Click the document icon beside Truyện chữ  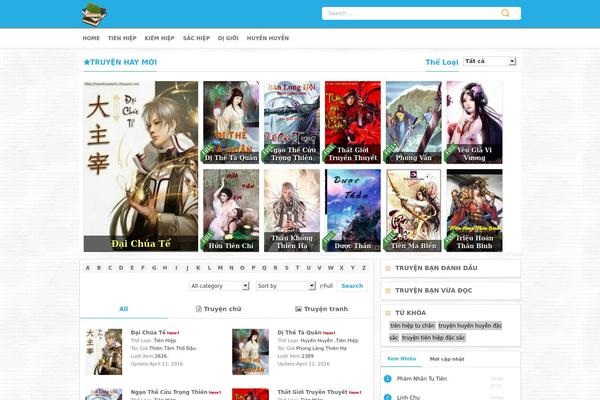(199, 309)
